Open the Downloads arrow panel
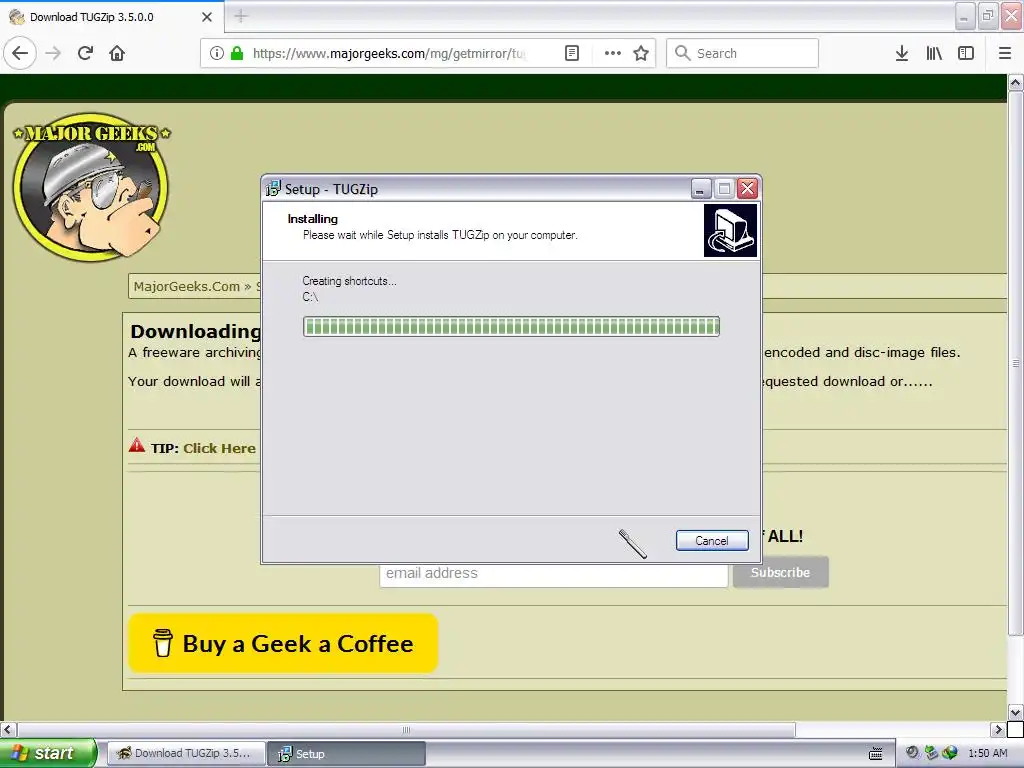This screenshot has width=1024, height=768. tap(901, 53)
